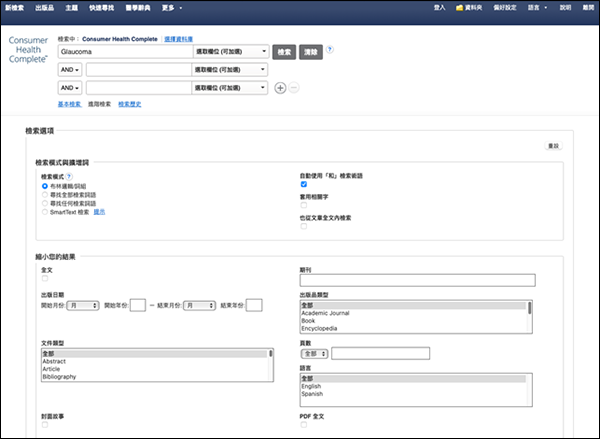Open 醫學辭典 in top navigation

(138, 8)
